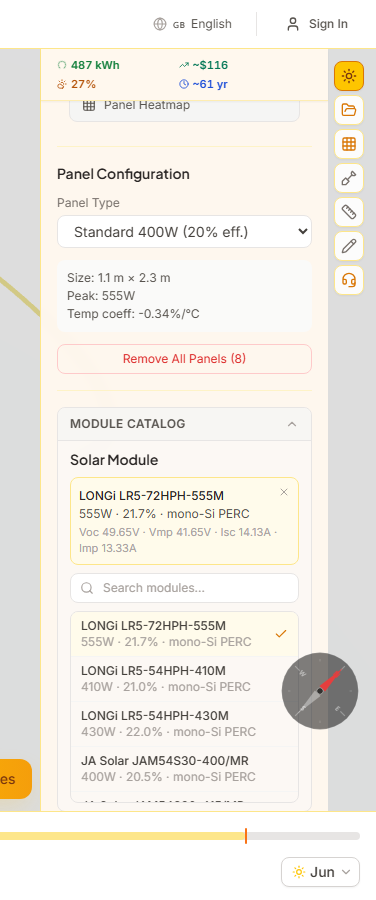Select LONGi LR5-54HPH-430M module
The image size is (376, 900).
click(184, 724)
